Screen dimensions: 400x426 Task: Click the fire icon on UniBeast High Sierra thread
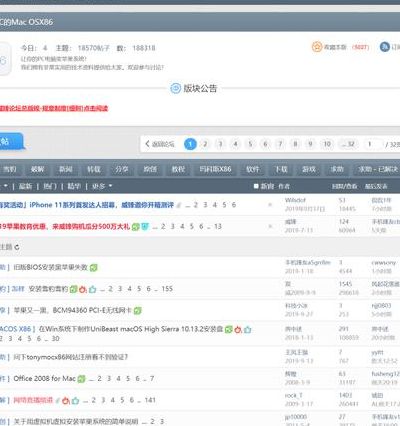coord(238,329)
